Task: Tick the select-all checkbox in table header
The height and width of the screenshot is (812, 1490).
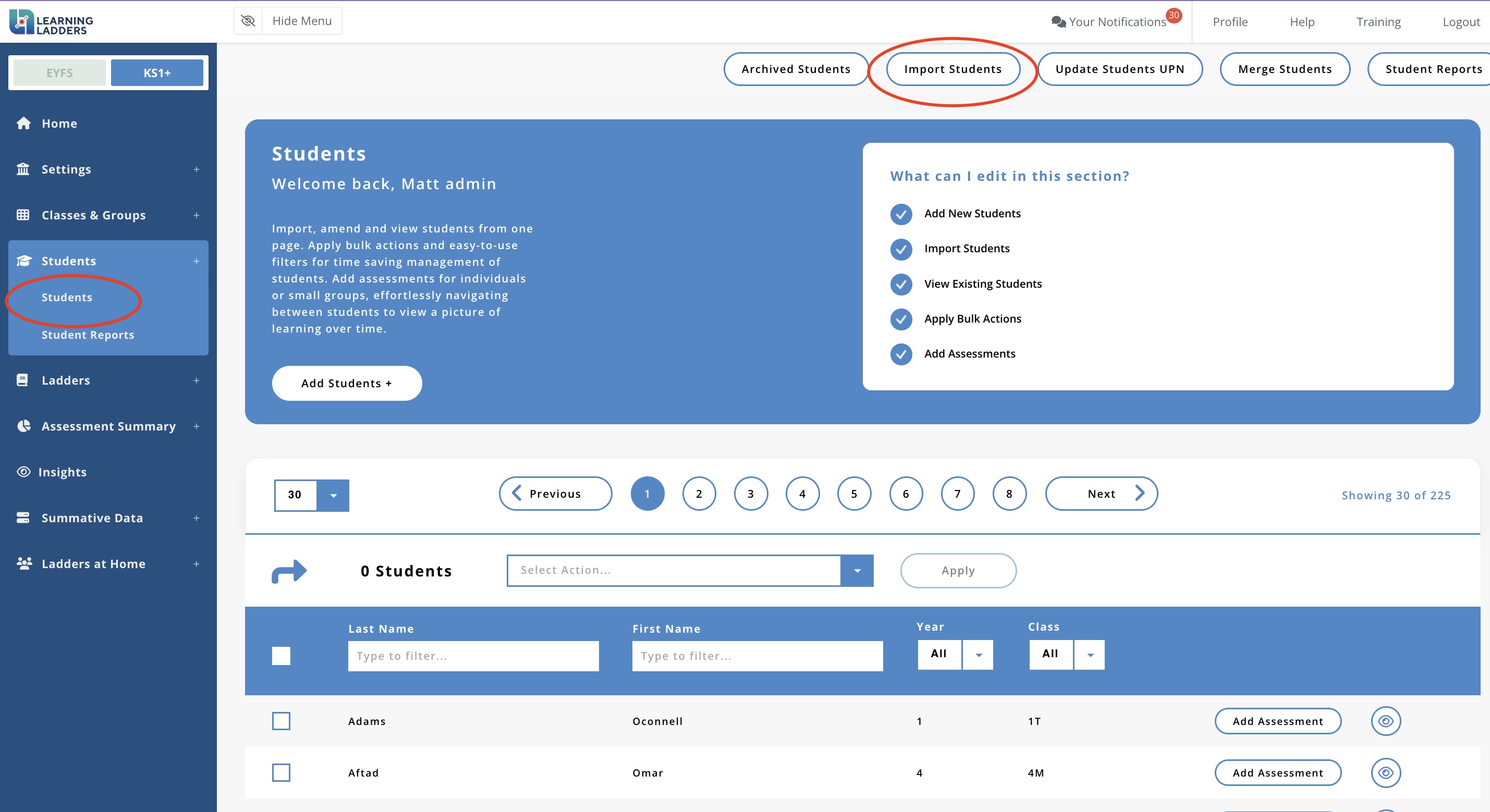Action: coord(281,656)
